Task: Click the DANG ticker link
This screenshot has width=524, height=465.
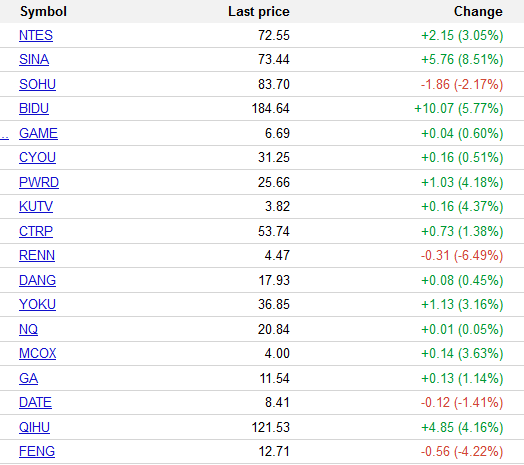Action: [37, 280]
